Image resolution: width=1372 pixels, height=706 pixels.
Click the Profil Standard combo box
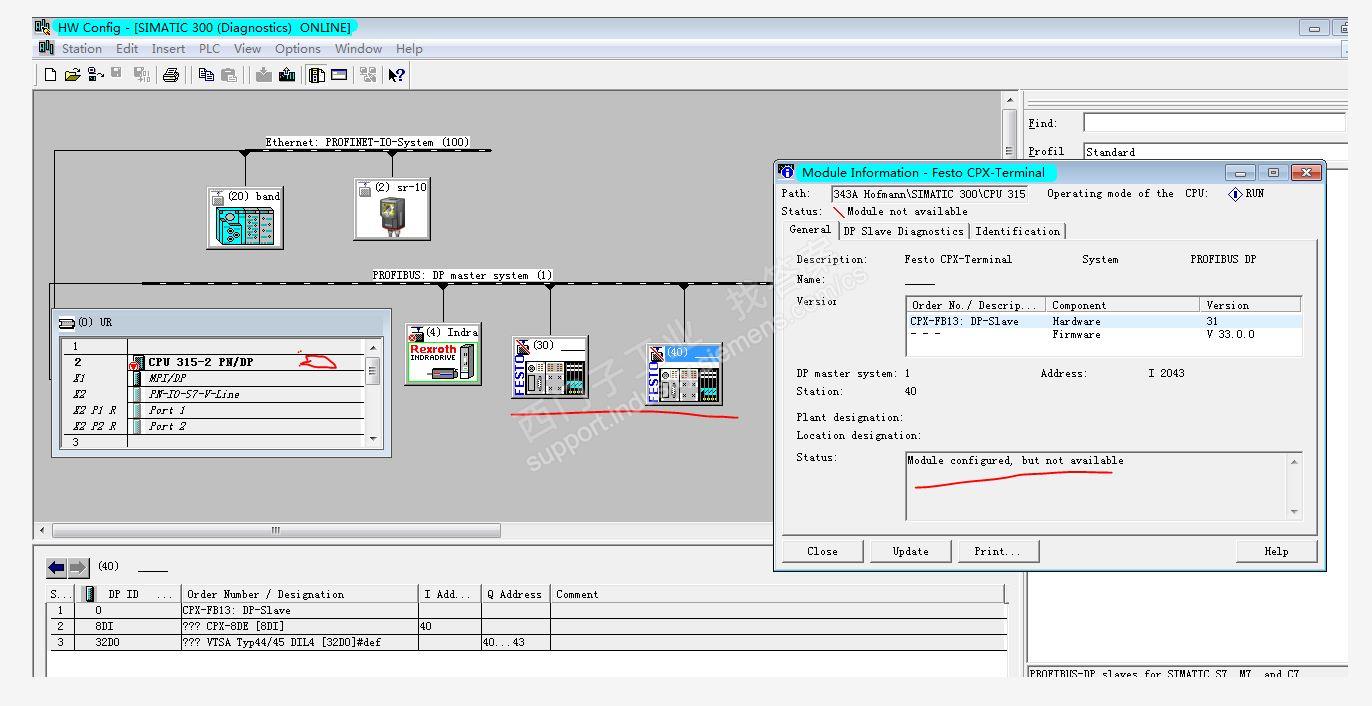(1214, 152)
